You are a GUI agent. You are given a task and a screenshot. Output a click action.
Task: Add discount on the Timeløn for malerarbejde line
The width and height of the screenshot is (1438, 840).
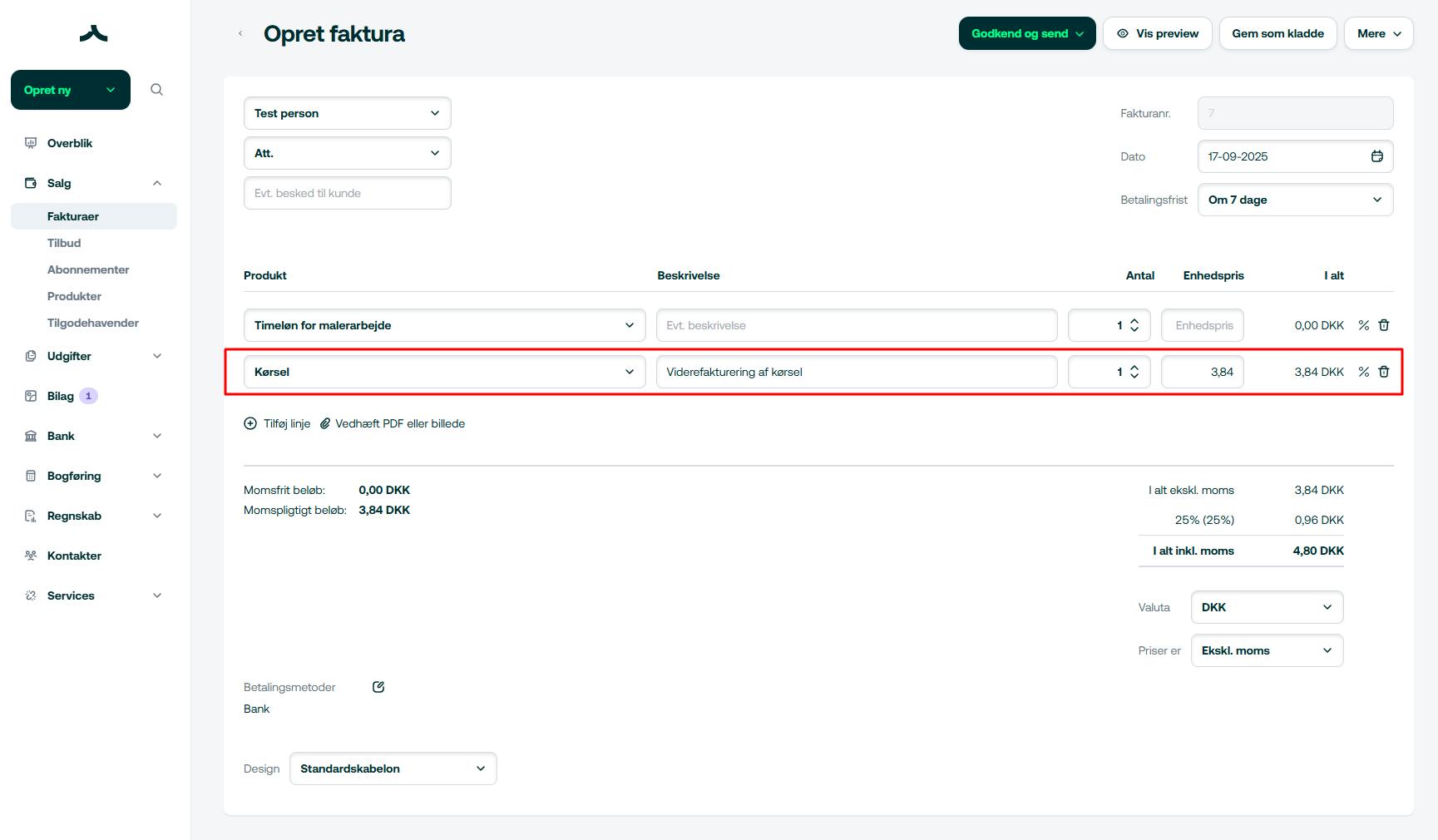tap(1363, 325)
